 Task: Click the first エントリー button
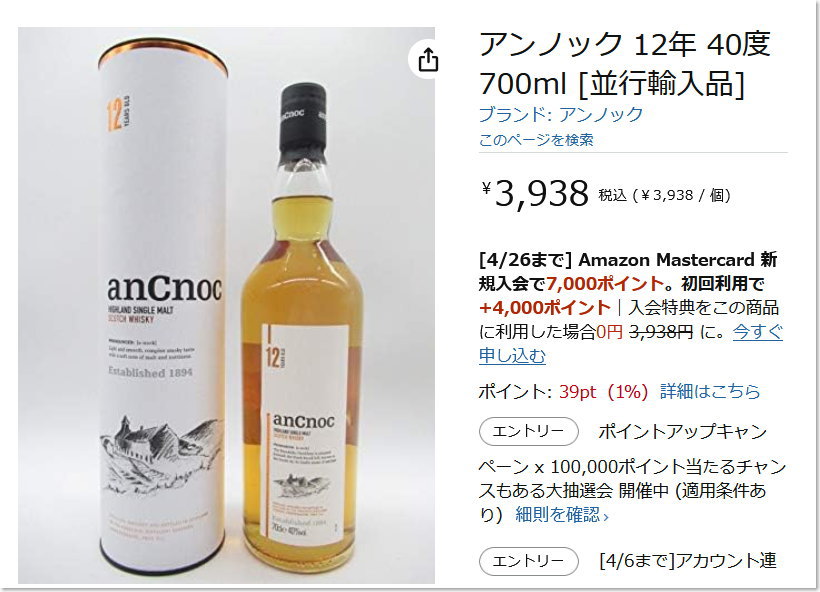click(x=529, y=431)
